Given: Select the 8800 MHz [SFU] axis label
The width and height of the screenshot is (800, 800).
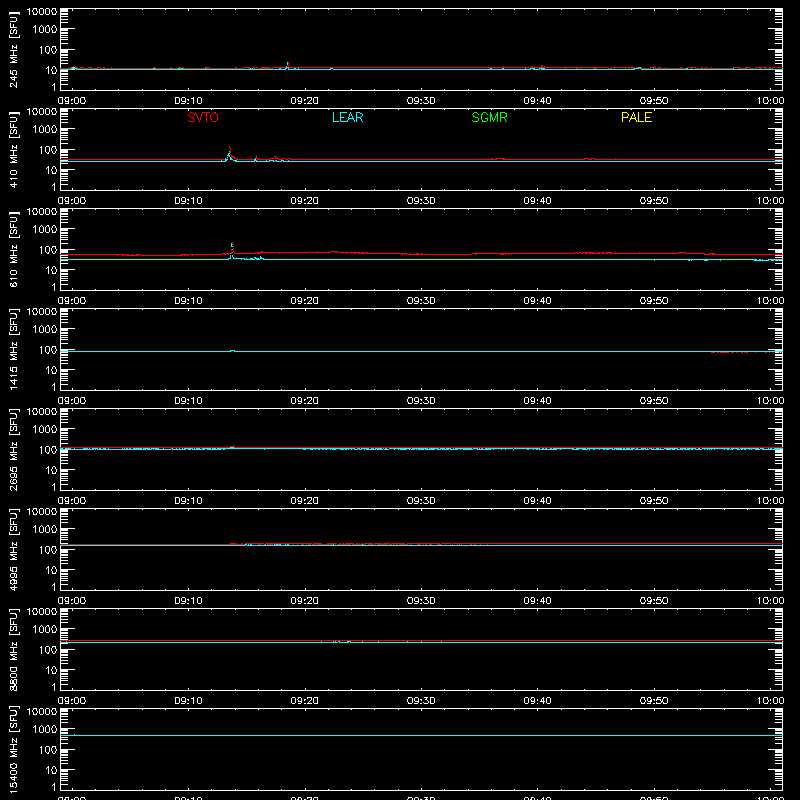Looking at the screenshot, I should 13,649.
